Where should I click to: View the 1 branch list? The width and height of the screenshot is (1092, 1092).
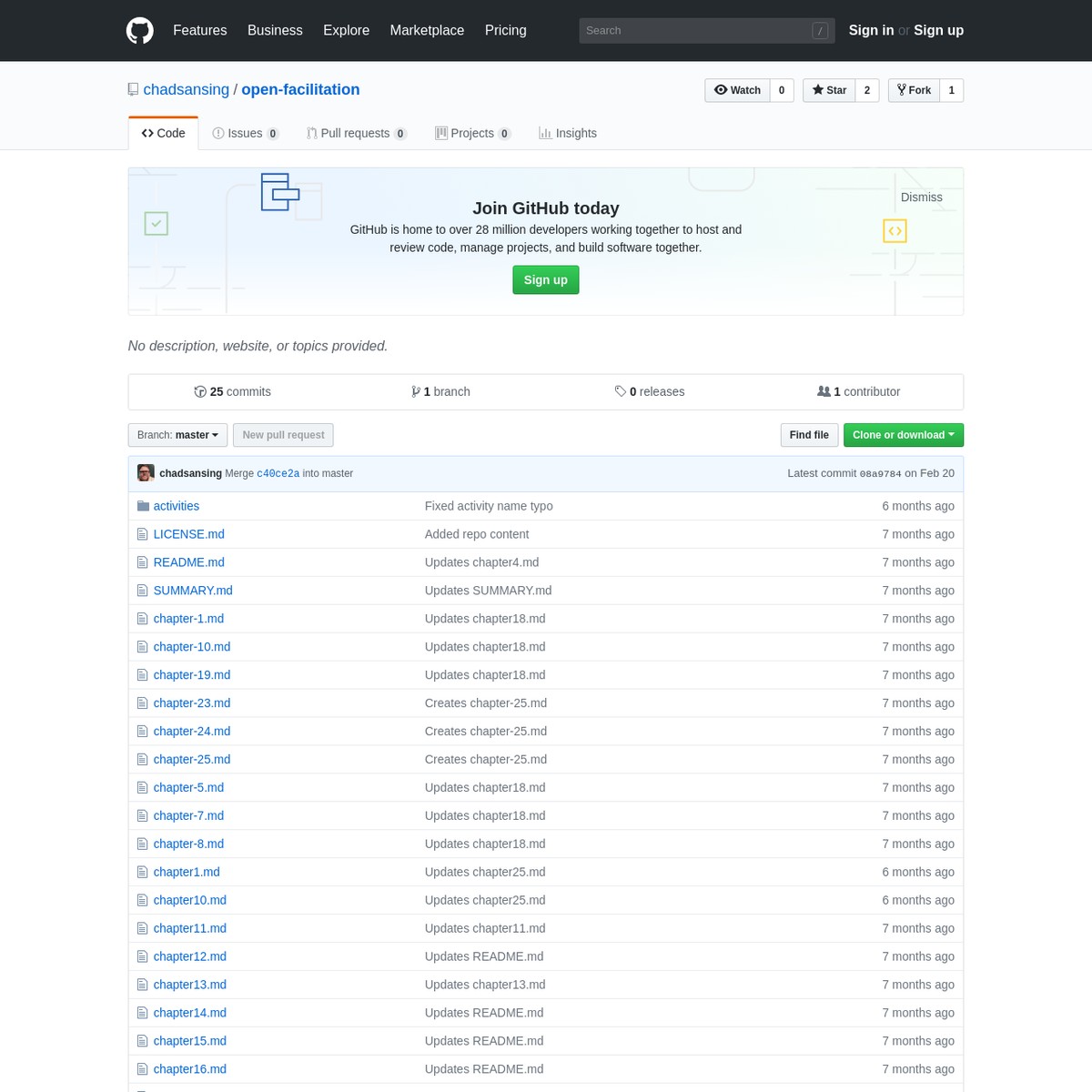point(440,391)
